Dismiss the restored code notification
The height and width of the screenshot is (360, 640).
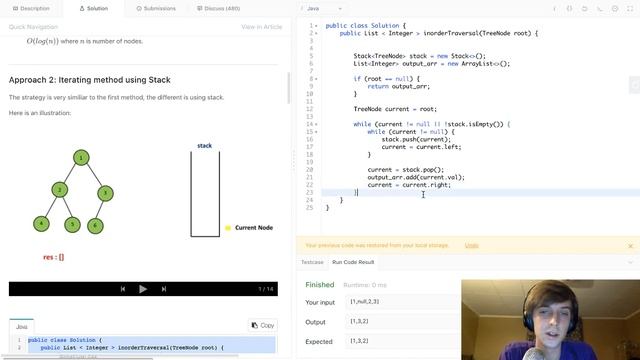630,246
